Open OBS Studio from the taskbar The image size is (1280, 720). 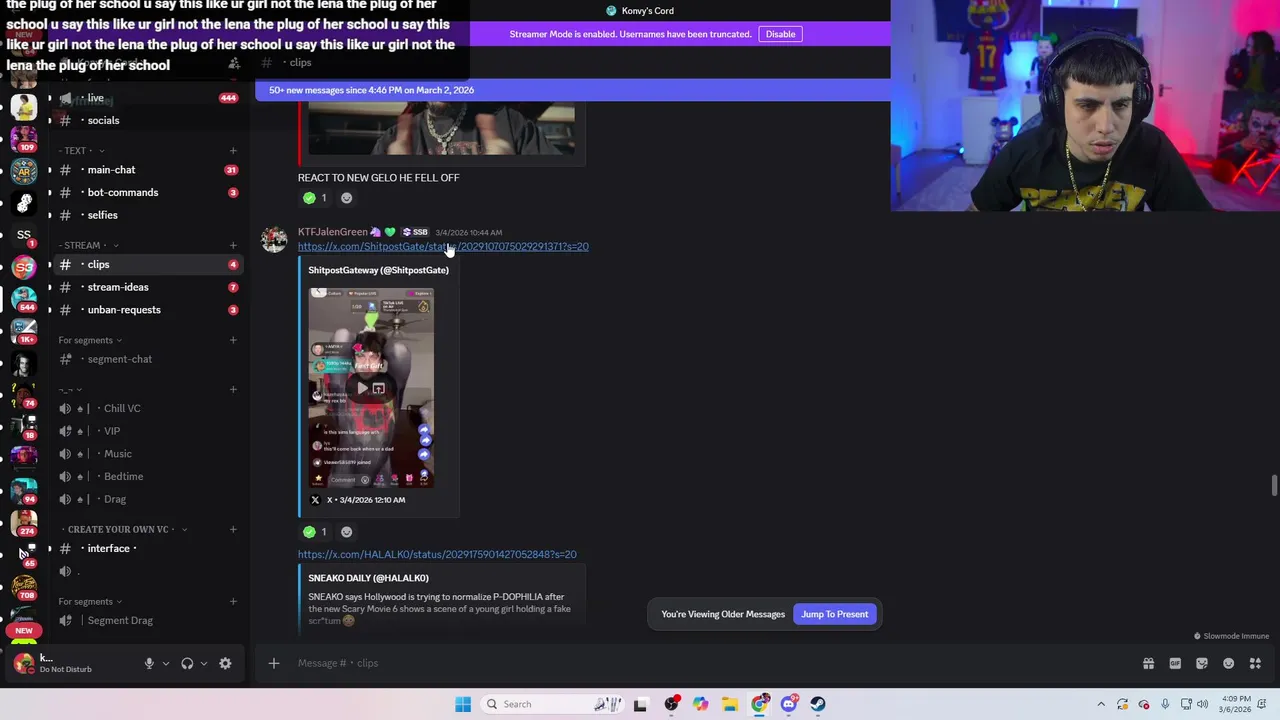click(672, 704)
